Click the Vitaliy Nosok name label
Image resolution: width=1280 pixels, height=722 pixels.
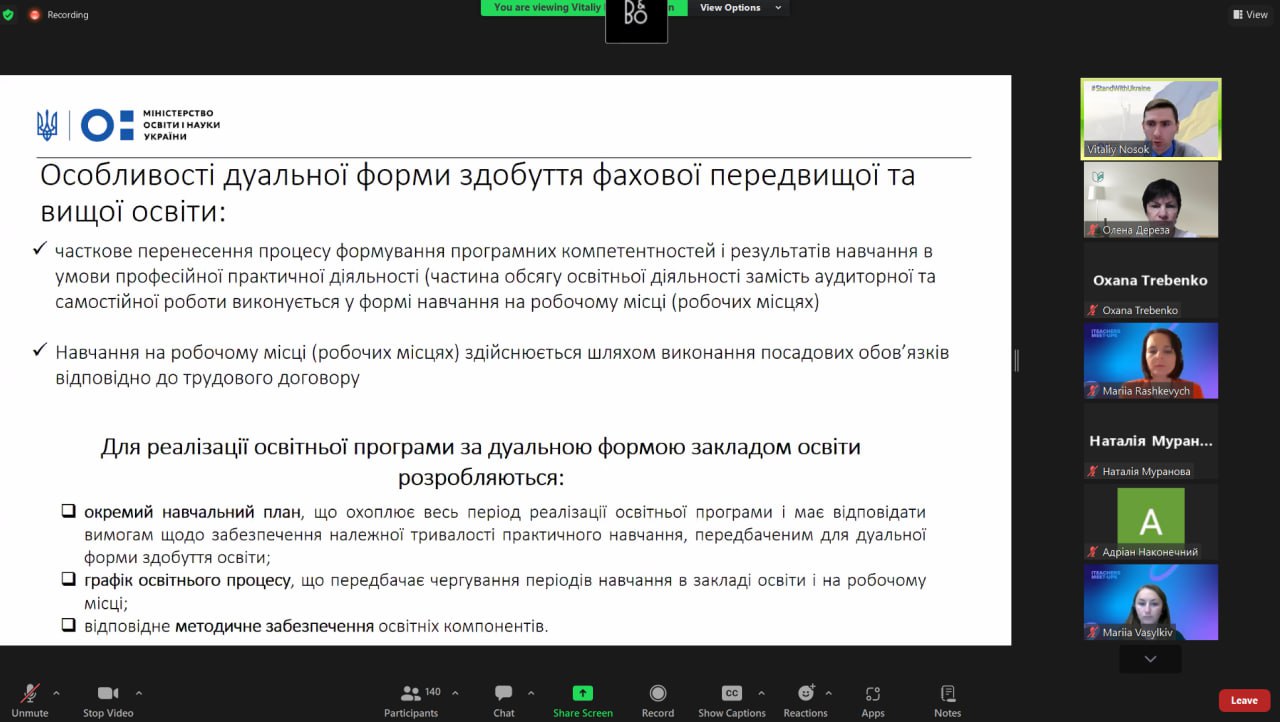[1118, 149]
